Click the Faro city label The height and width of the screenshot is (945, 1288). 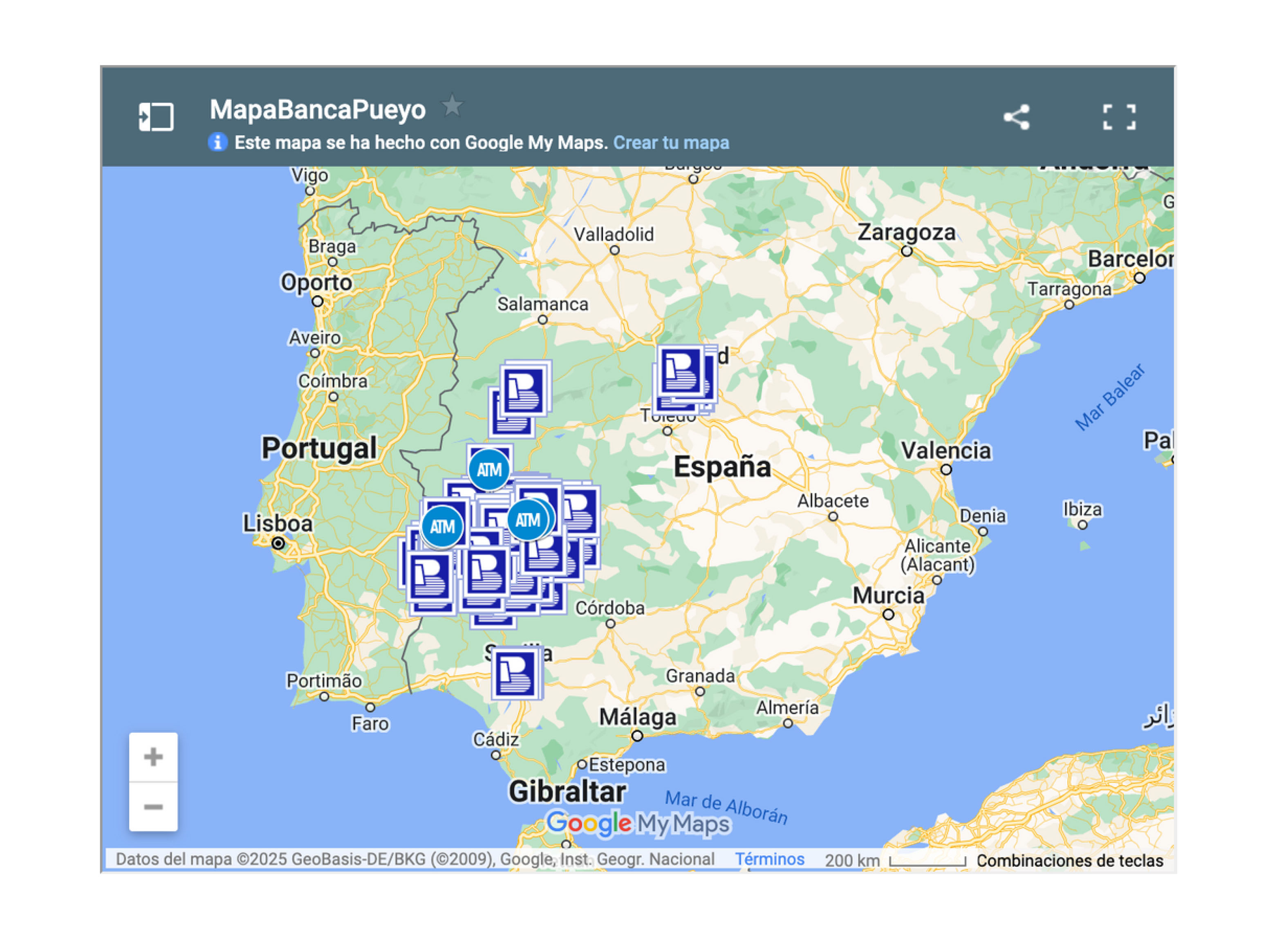[x=370, y=724]
